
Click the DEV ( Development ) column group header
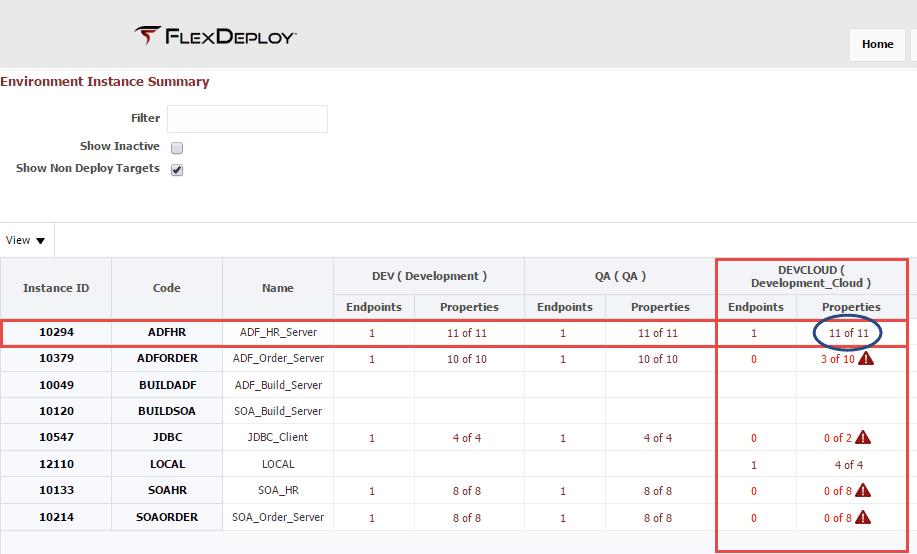(429, 276)
